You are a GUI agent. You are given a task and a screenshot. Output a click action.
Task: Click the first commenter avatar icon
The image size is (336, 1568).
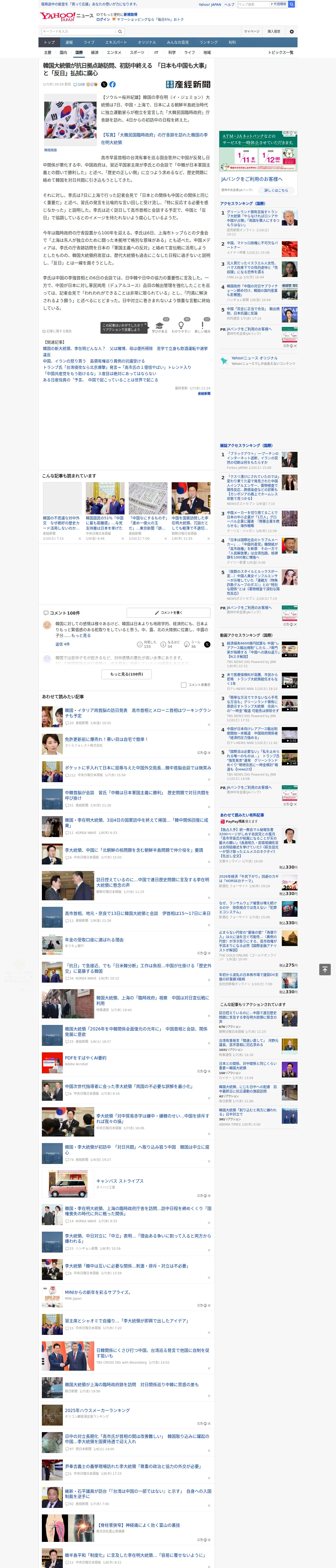pos(47,625)
